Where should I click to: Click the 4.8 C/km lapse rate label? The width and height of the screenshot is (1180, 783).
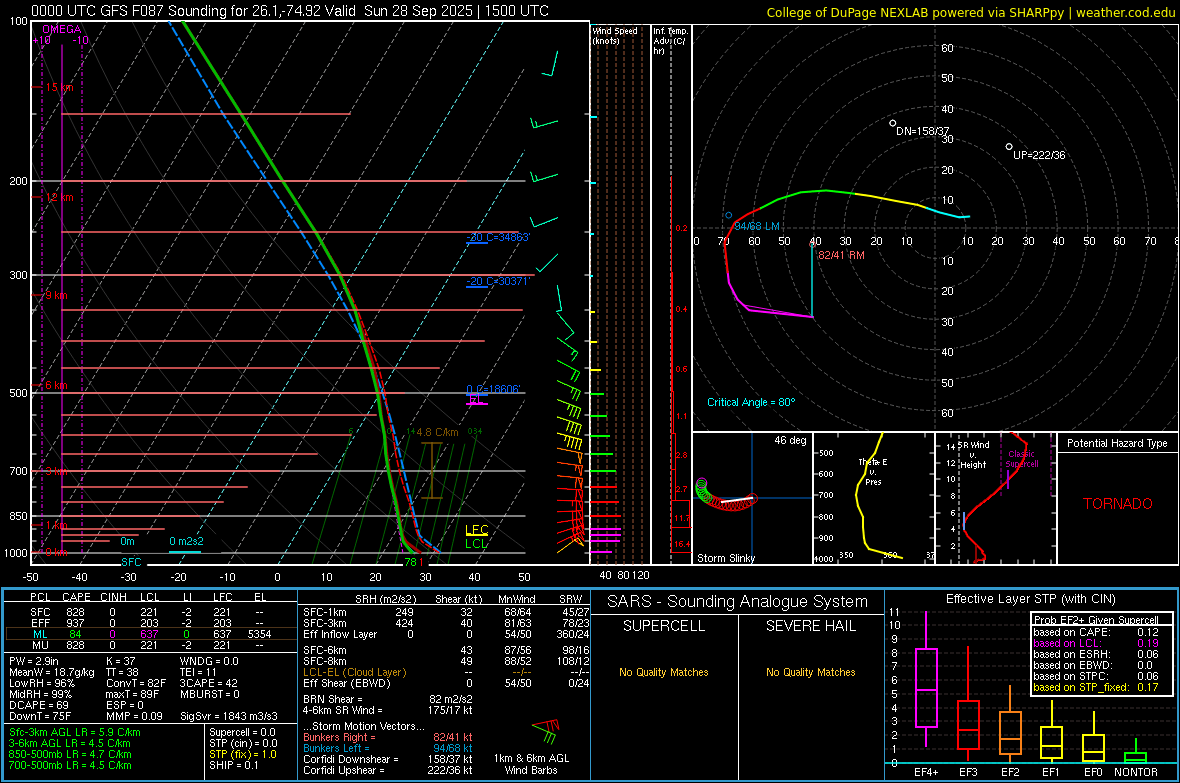click(437, 432)
